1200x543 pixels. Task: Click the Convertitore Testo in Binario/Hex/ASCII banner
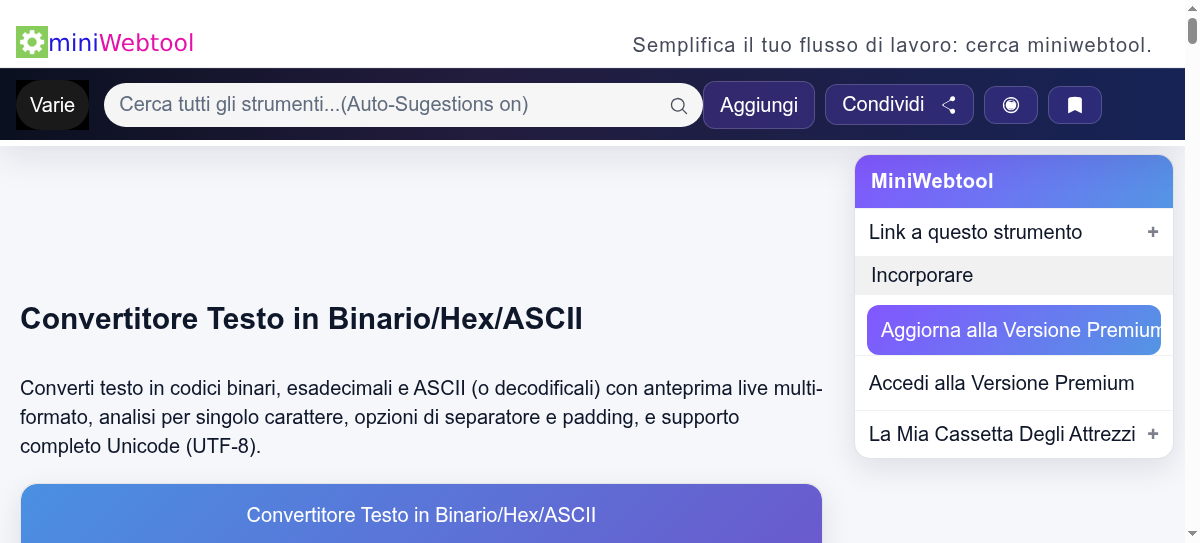(421, 515)
